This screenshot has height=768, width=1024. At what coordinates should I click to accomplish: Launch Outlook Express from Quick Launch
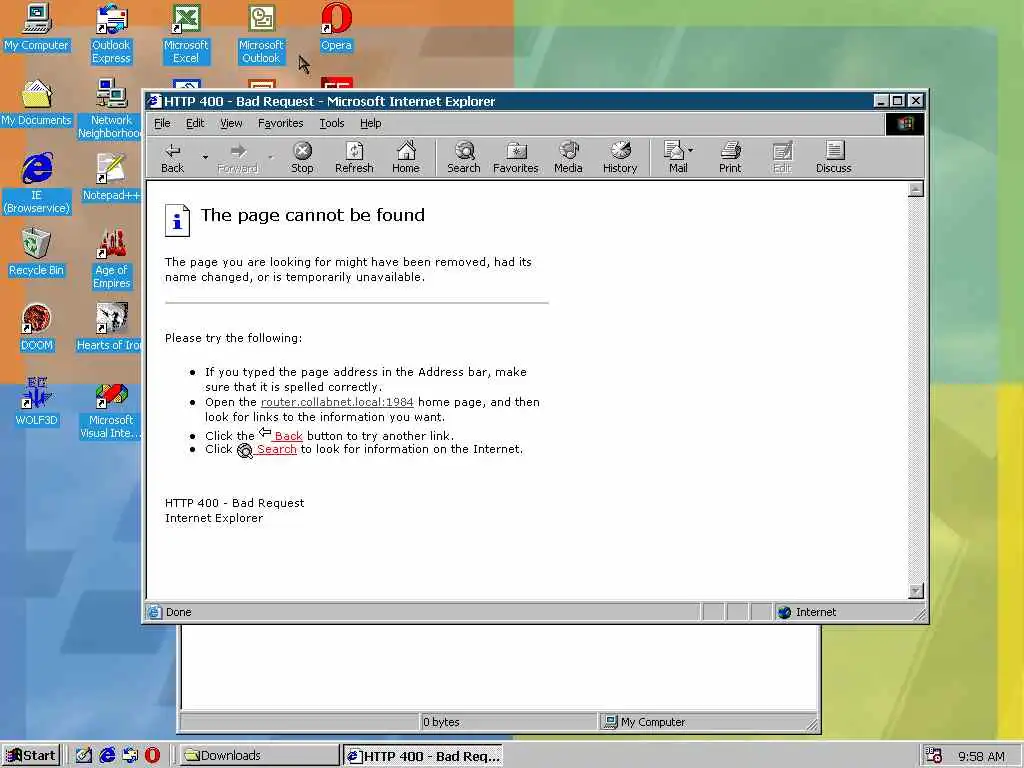pos(130,756)
